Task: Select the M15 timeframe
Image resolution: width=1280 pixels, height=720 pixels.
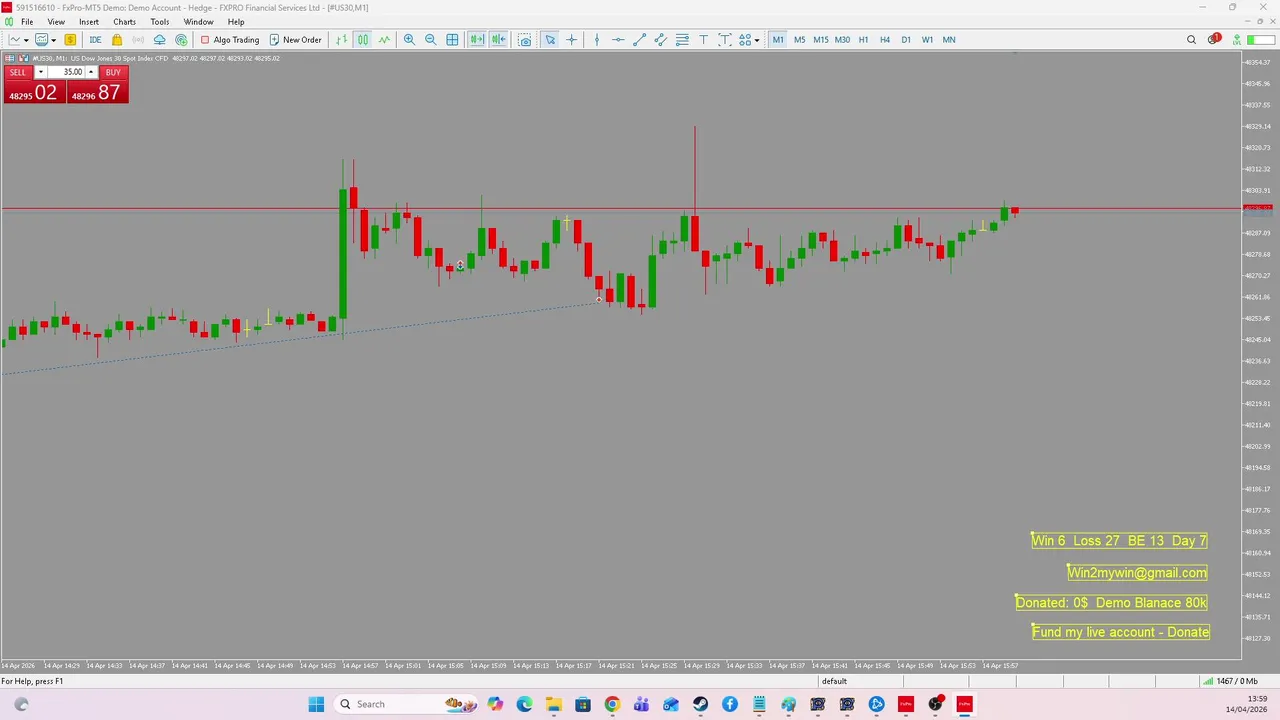Action: (820, 40)
